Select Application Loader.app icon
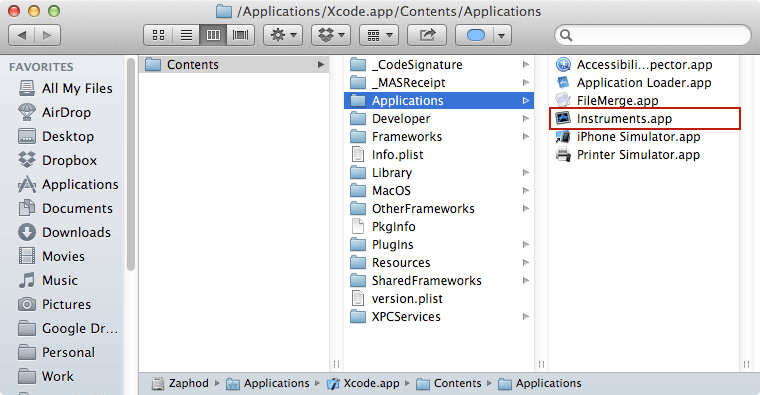The width and height of the screenshot is (760, 395). click(x=563, y=82)
